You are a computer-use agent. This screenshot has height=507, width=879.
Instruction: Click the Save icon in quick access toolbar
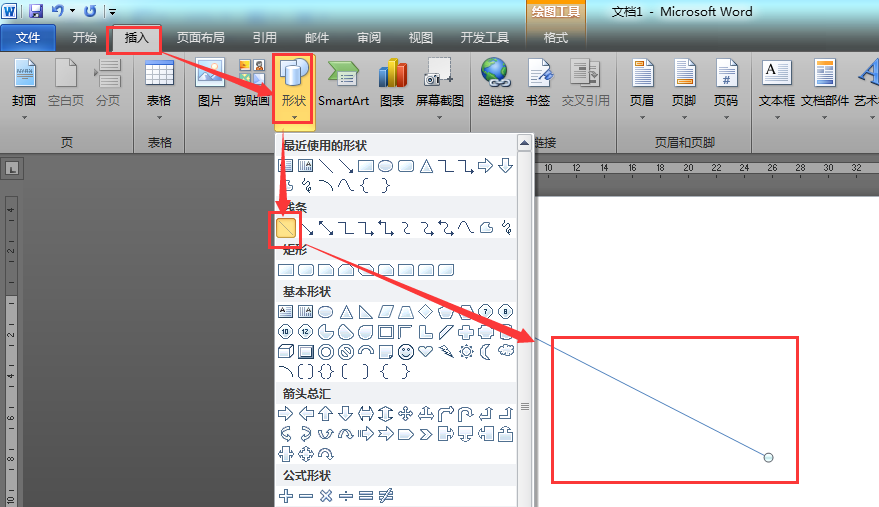[36, 11]
